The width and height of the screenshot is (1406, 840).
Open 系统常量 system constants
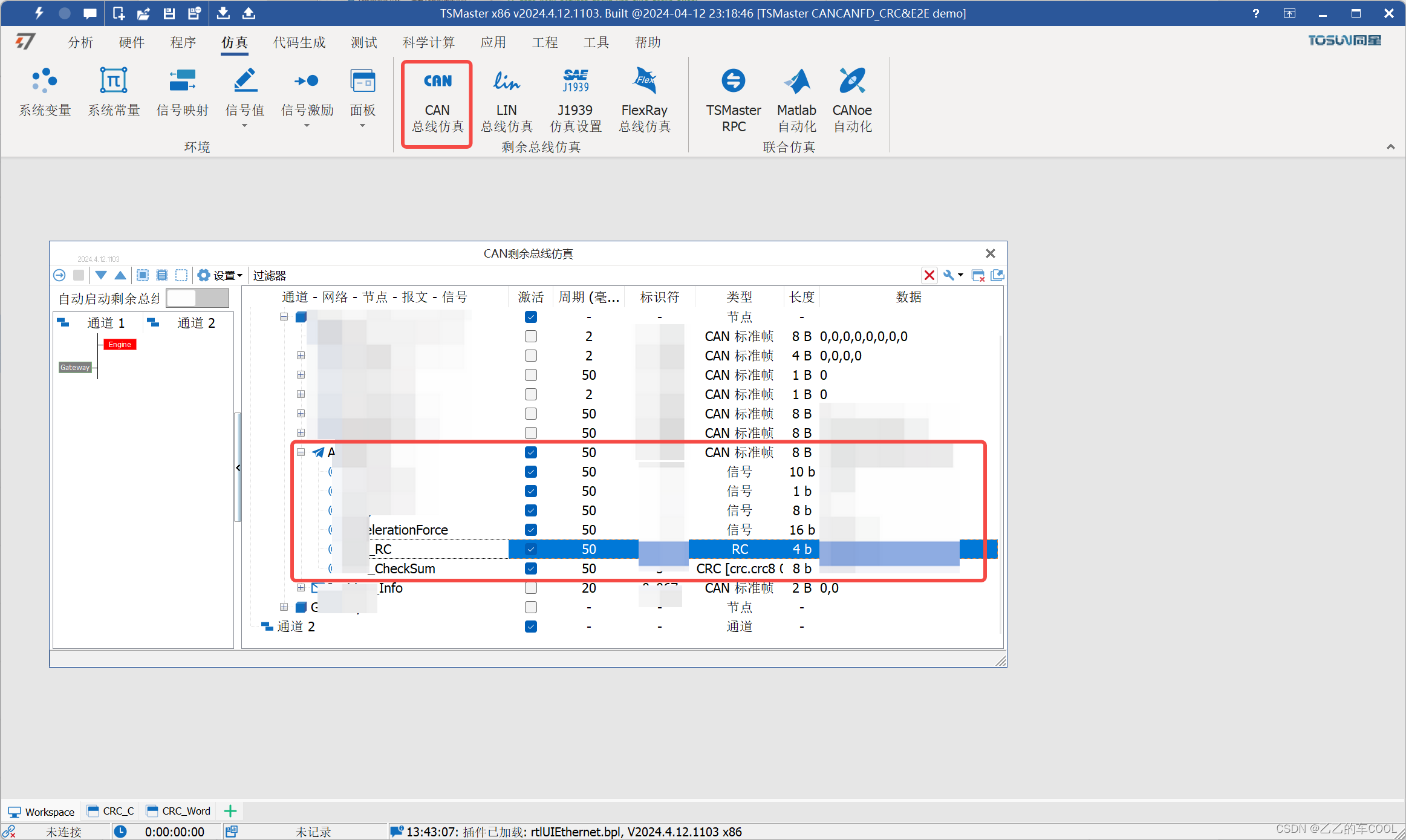(114, 93)
